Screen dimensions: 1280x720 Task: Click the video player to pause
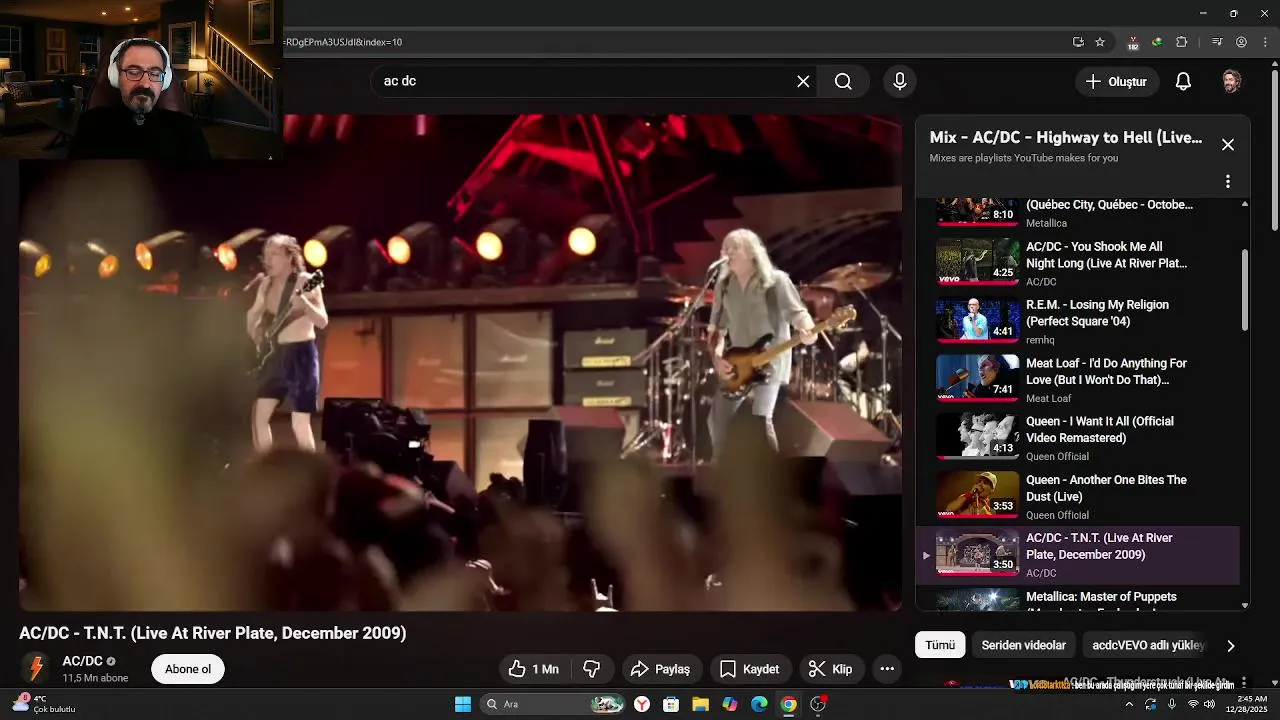point(460,362)
